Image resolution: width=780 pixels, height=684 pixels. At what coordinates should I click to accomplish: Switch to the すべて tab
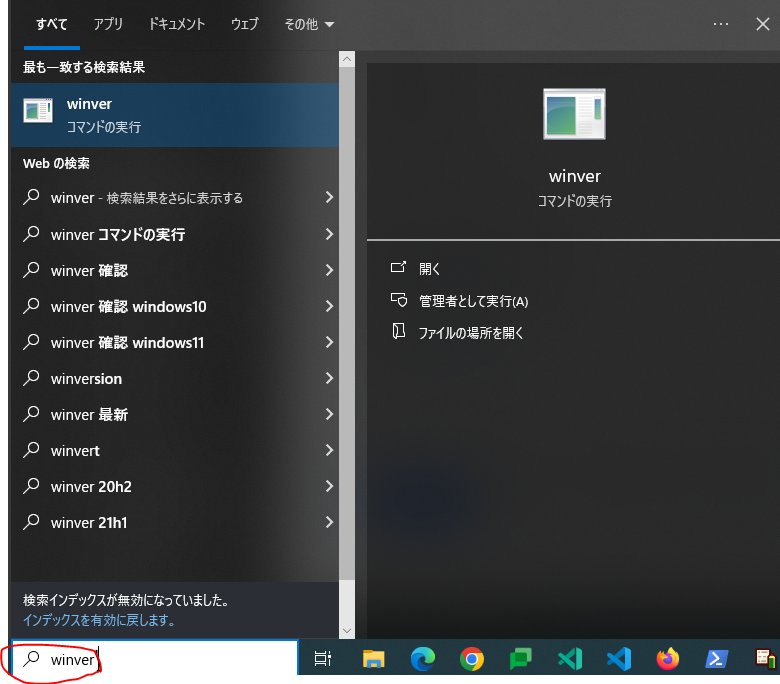click(52, 24)
